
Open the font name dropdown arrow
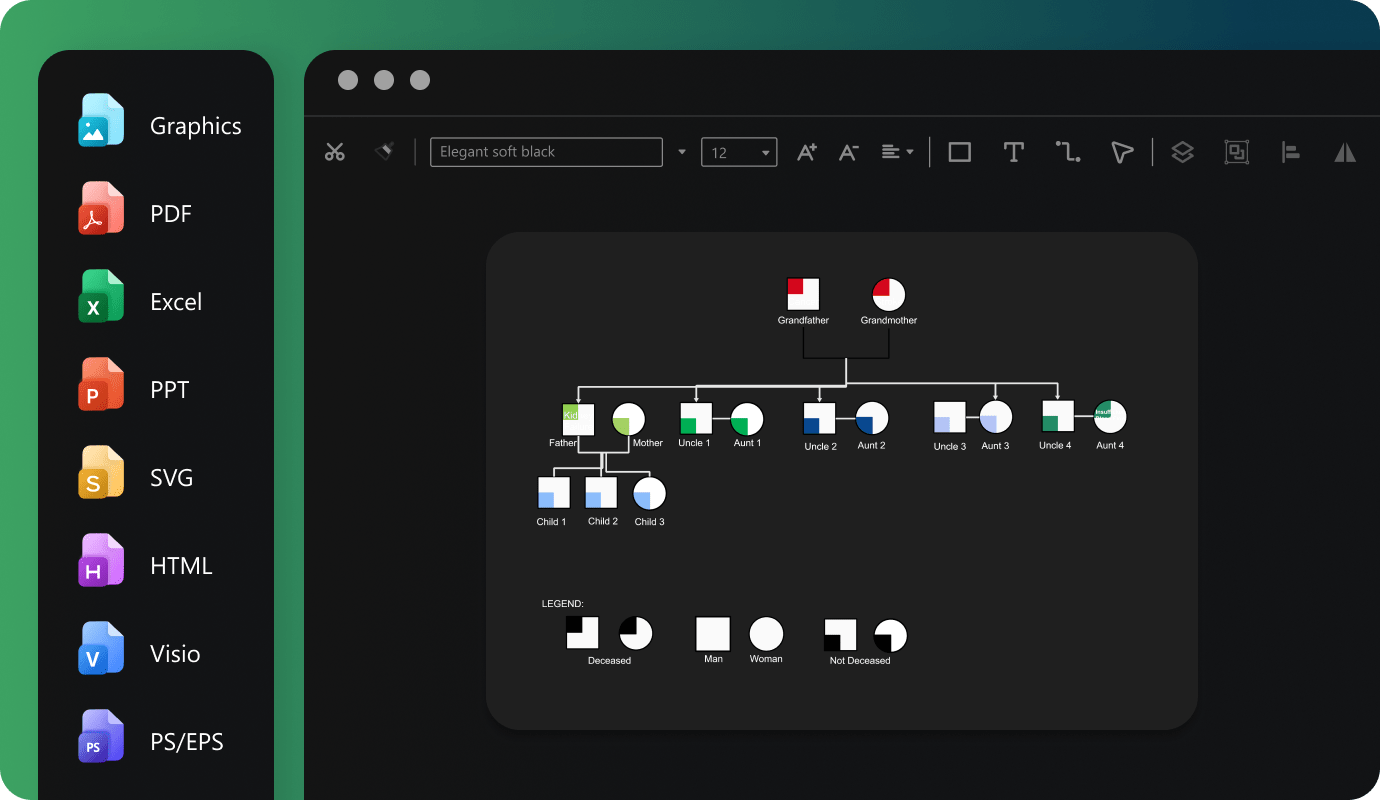coord(682,152)
